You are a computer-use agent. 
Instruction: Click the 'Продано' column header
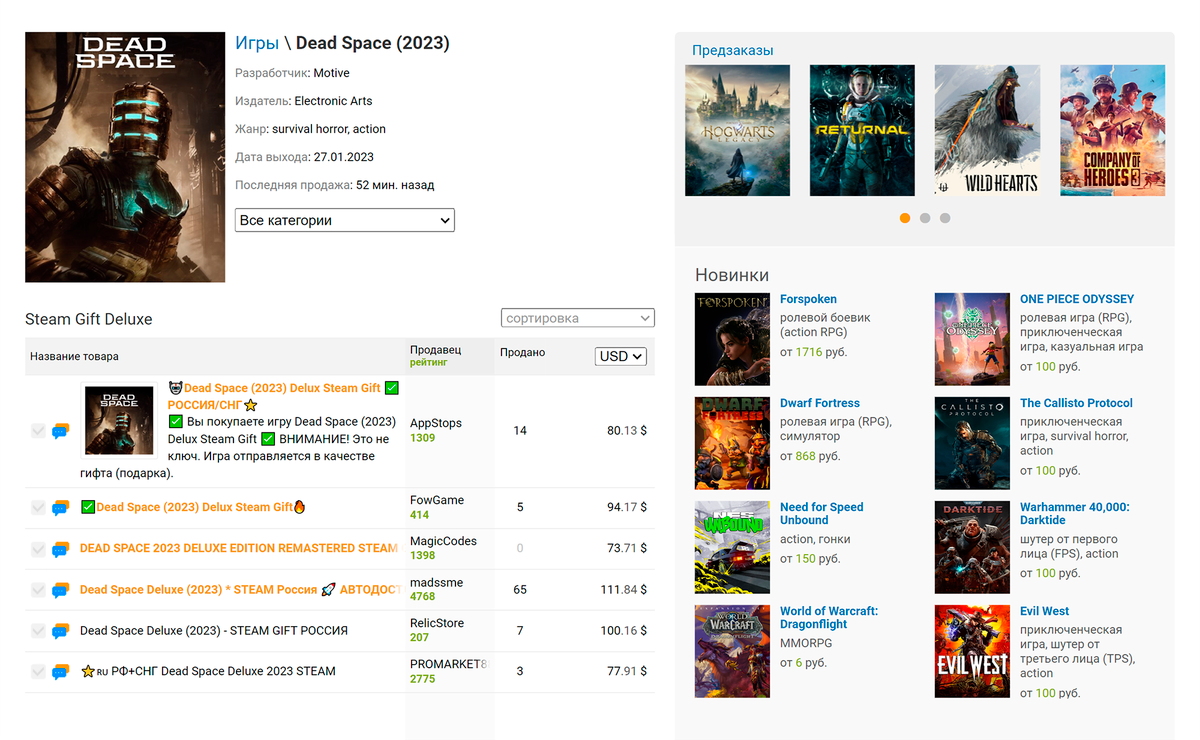522,352
